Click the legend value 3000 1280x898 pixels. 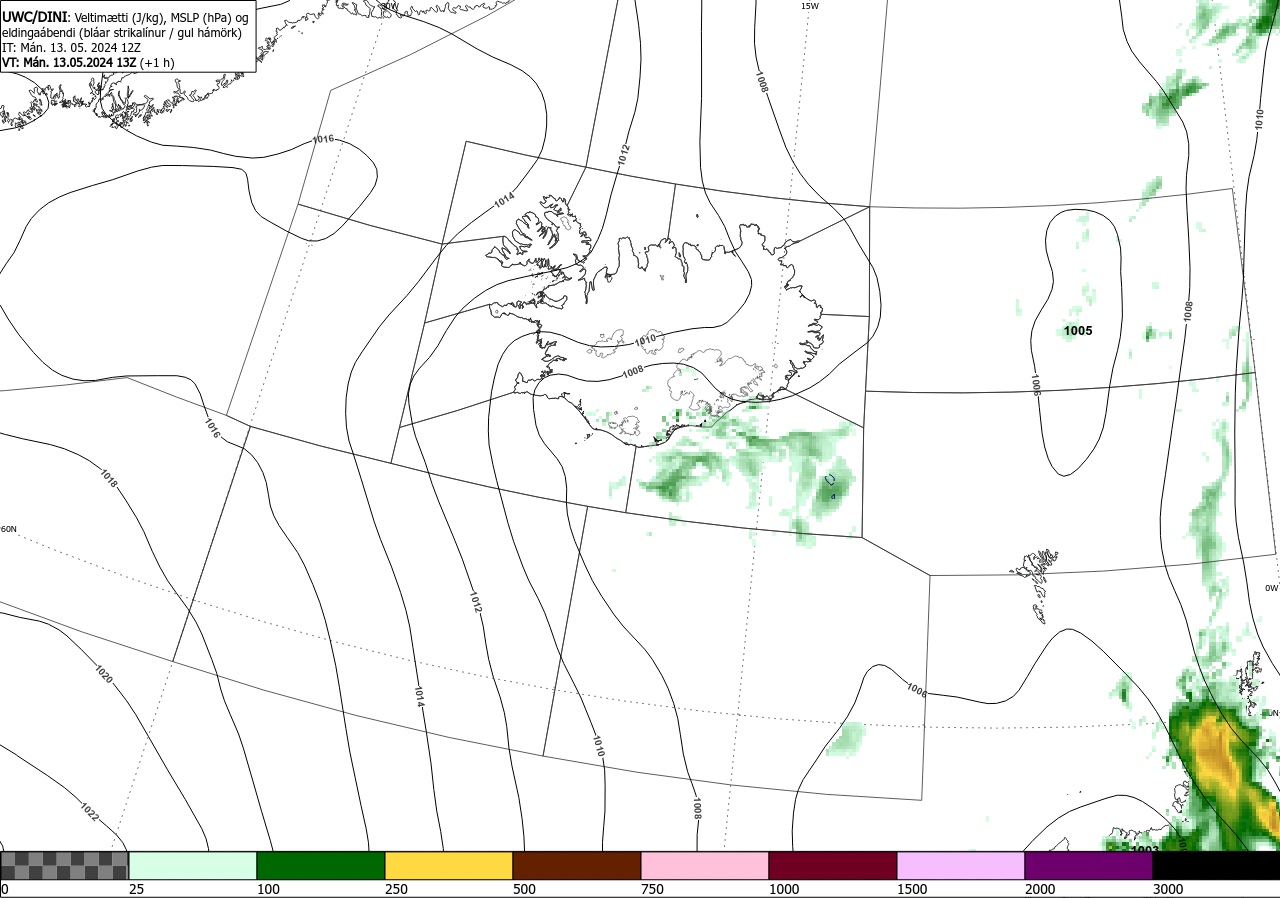click(1168, 889)
